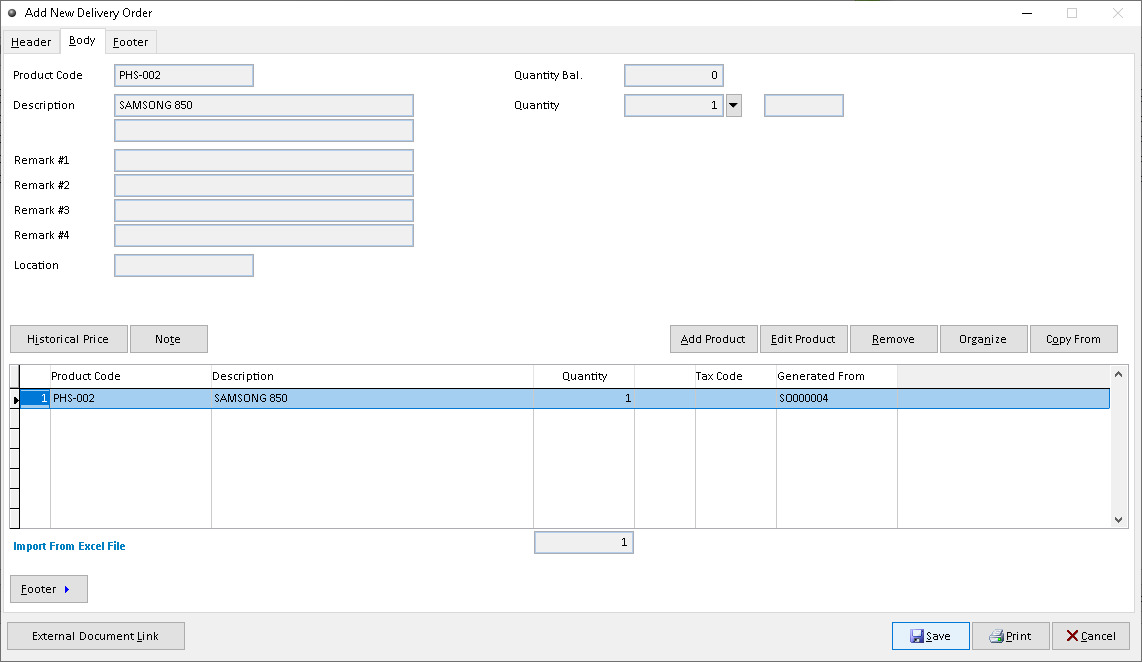Open External Document Link

95,636
